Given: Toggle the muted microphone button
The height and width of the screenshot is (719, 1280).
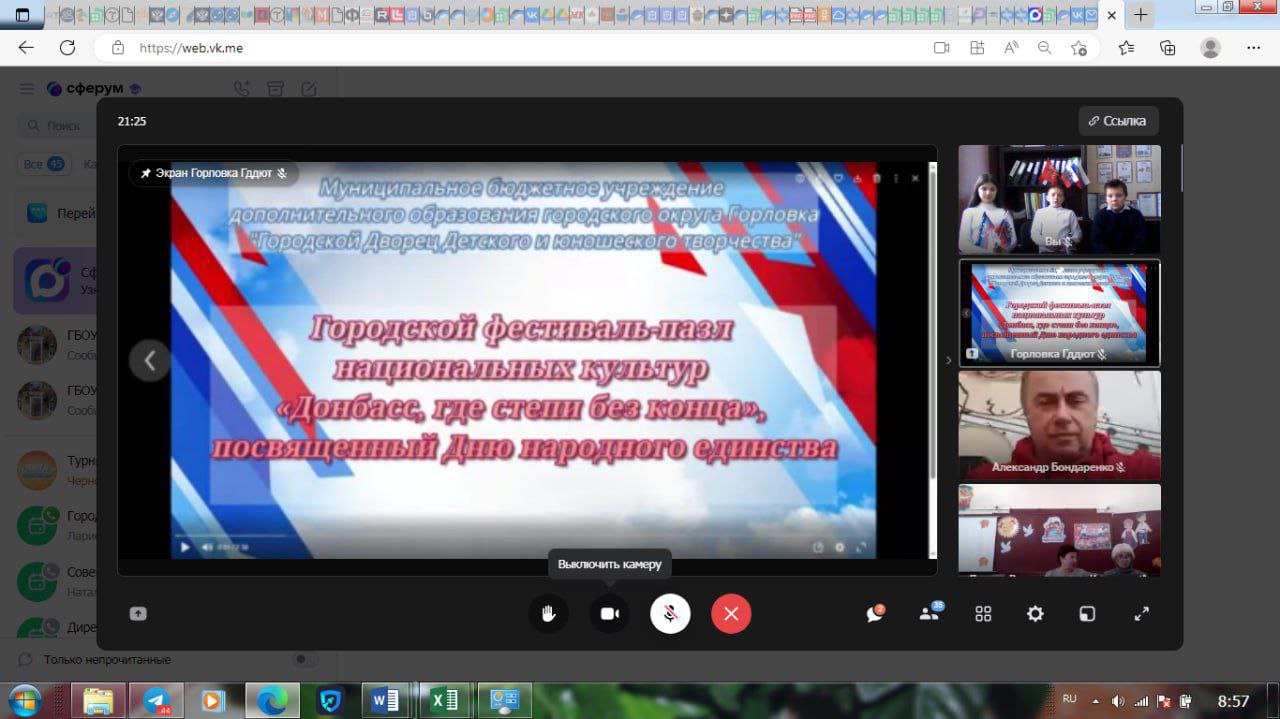Looking at the screenshot, I should click(670, 614).
